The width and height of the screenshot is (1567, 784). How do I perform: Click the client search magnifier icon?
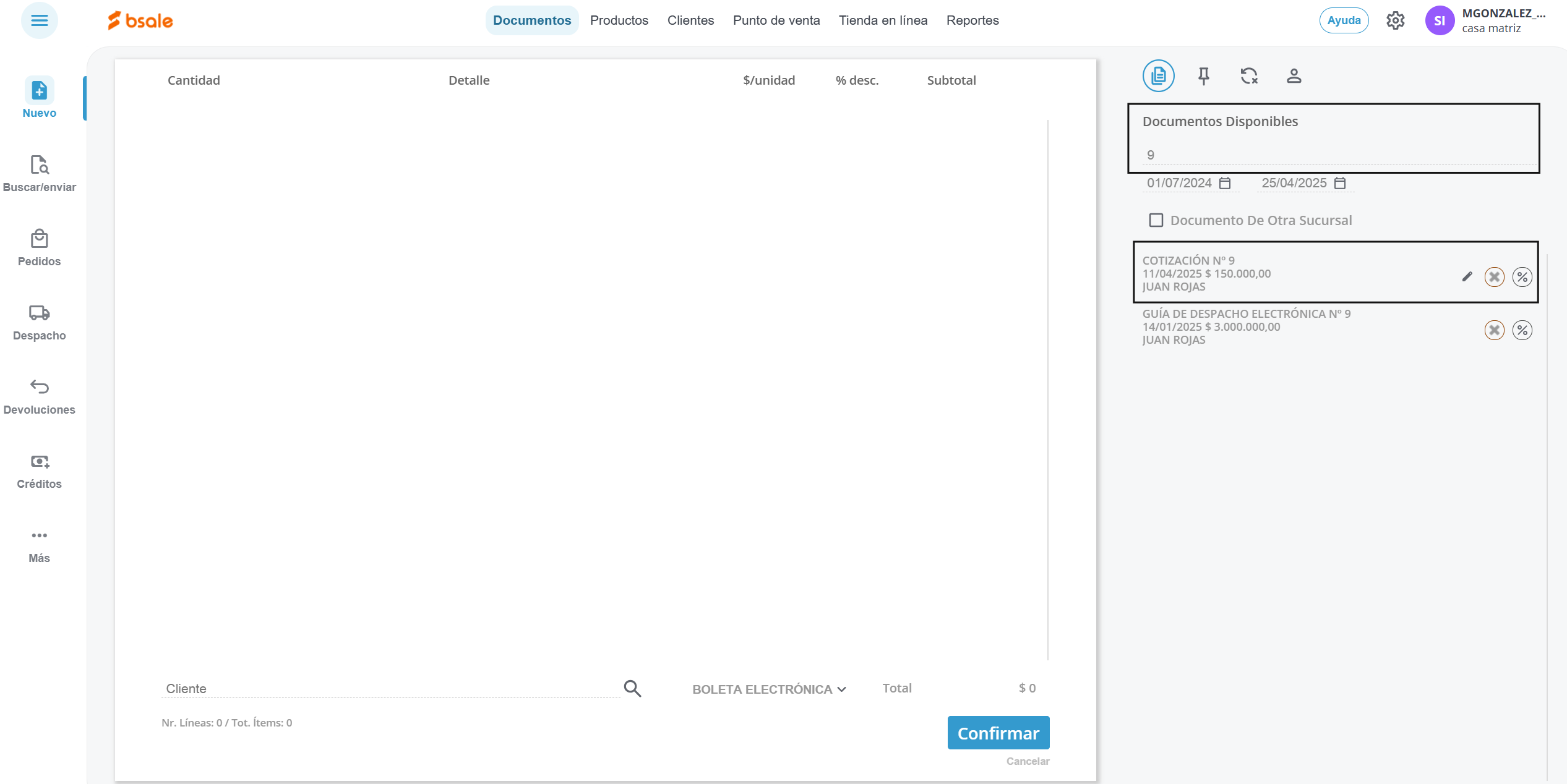pos(632,688)
